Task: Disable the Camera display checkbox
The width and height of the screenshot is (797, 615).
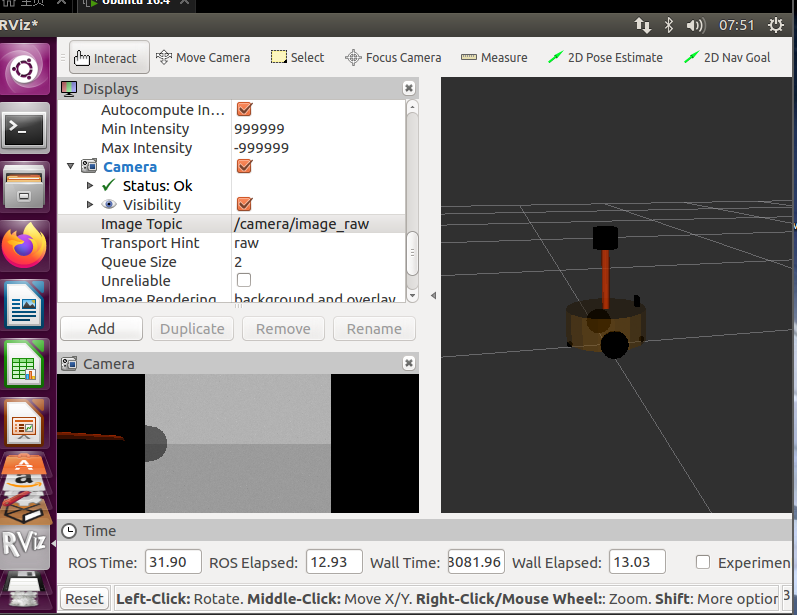Action: 244,167
